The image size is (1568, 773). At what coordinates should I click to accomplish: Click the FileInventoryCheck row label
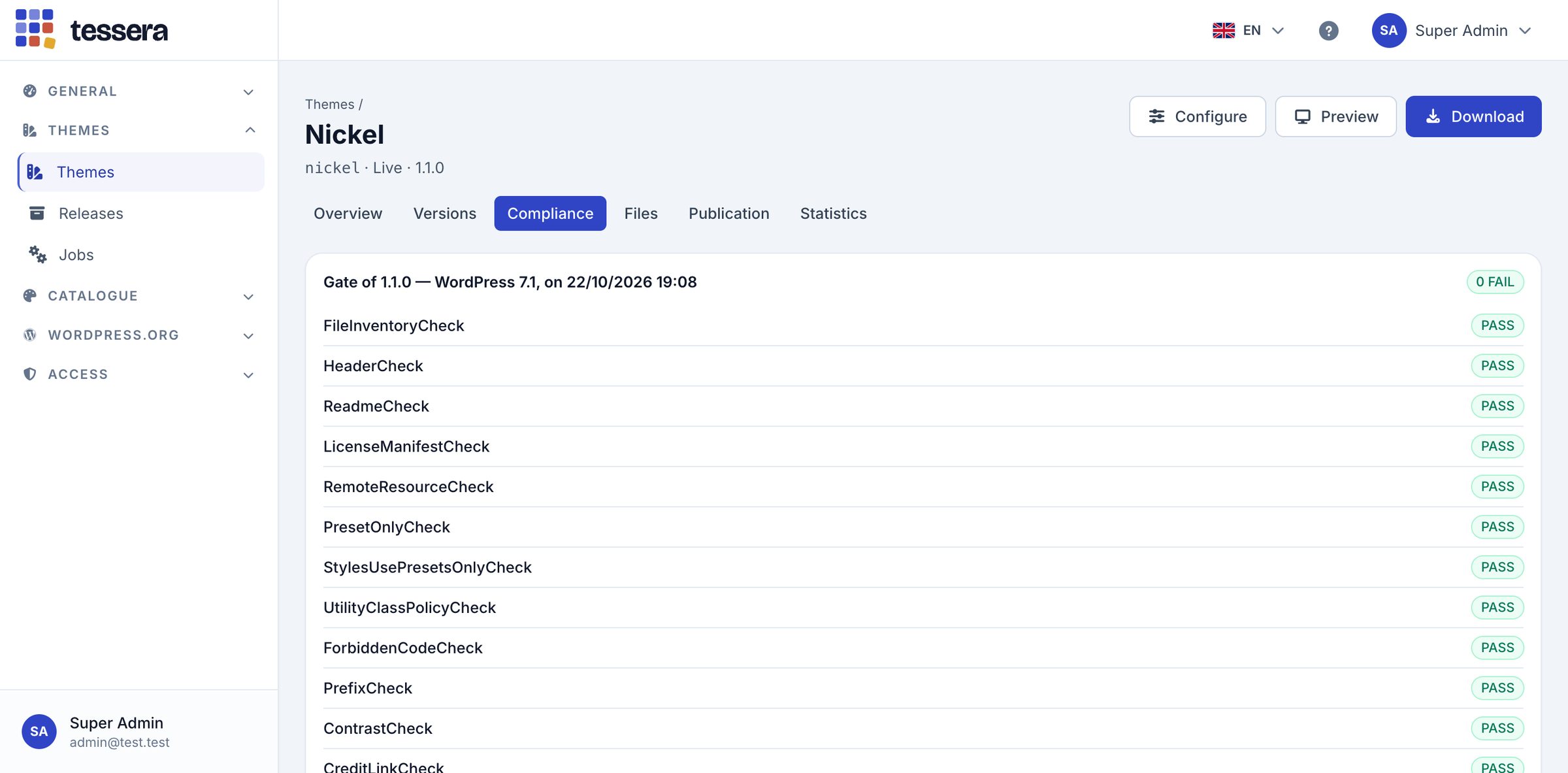393,325
